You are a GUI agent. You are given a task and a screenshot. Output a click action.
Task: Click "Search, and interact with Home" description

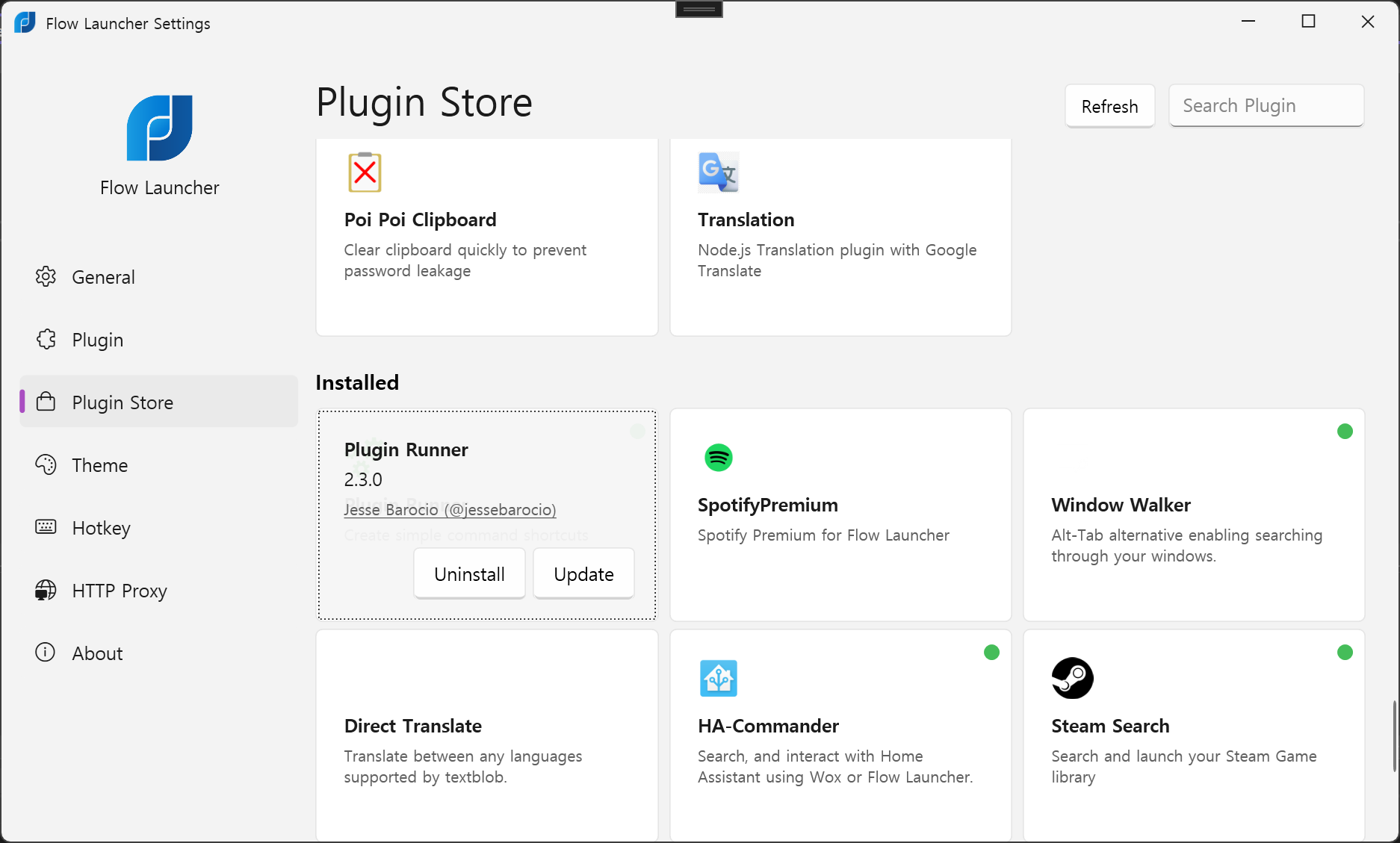point(835,766)
